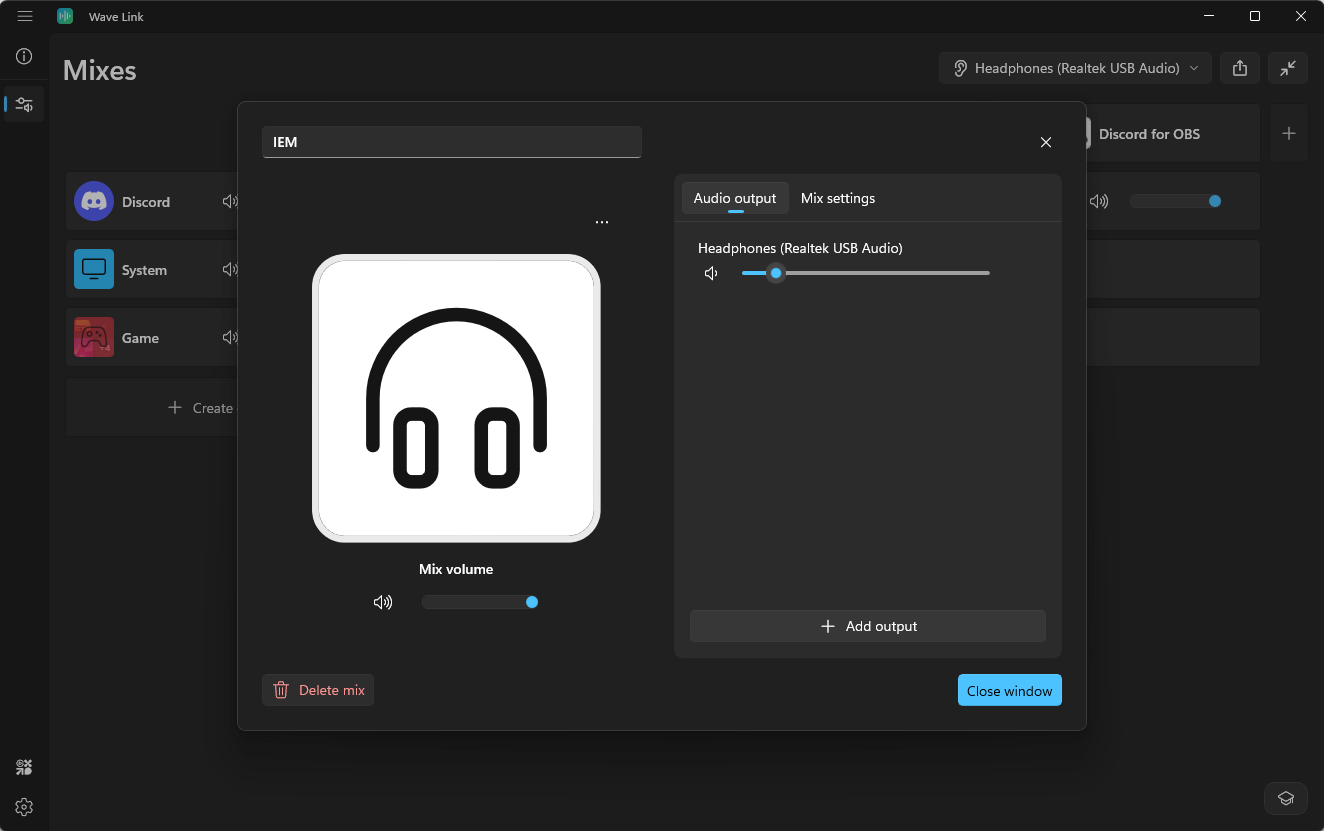The image size is (1324, 831).
Task: Open the info page in sidebar
Action: click(25, 57)
